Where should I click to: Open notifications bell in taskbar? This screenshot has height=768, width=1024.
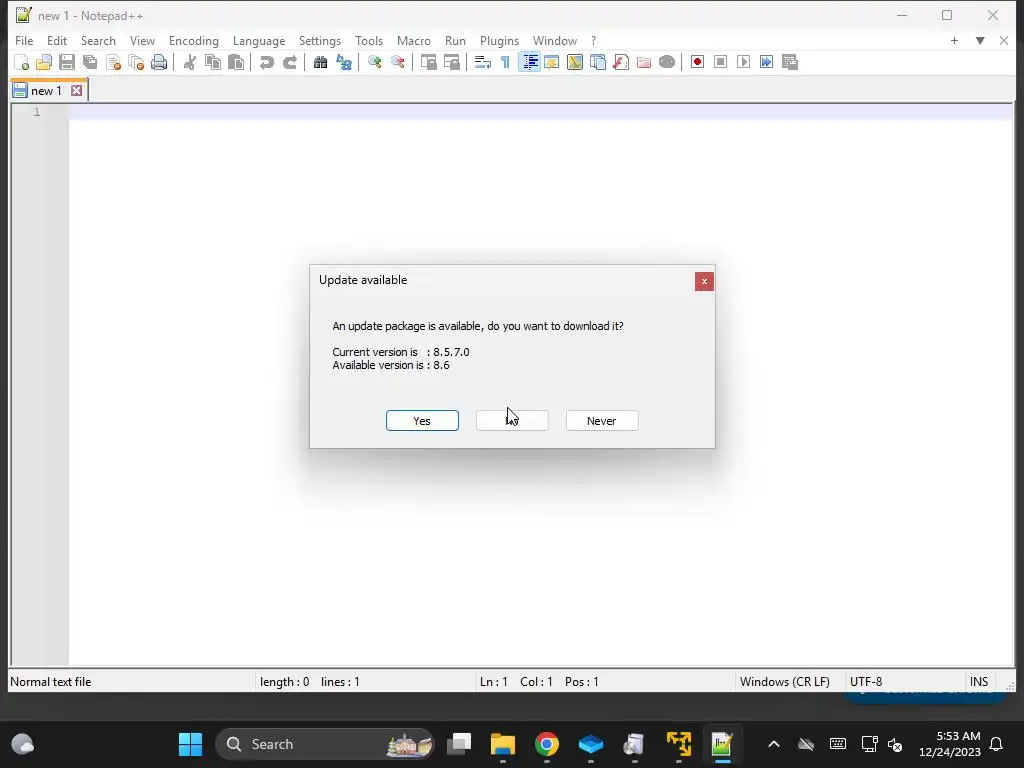point(997,744)
